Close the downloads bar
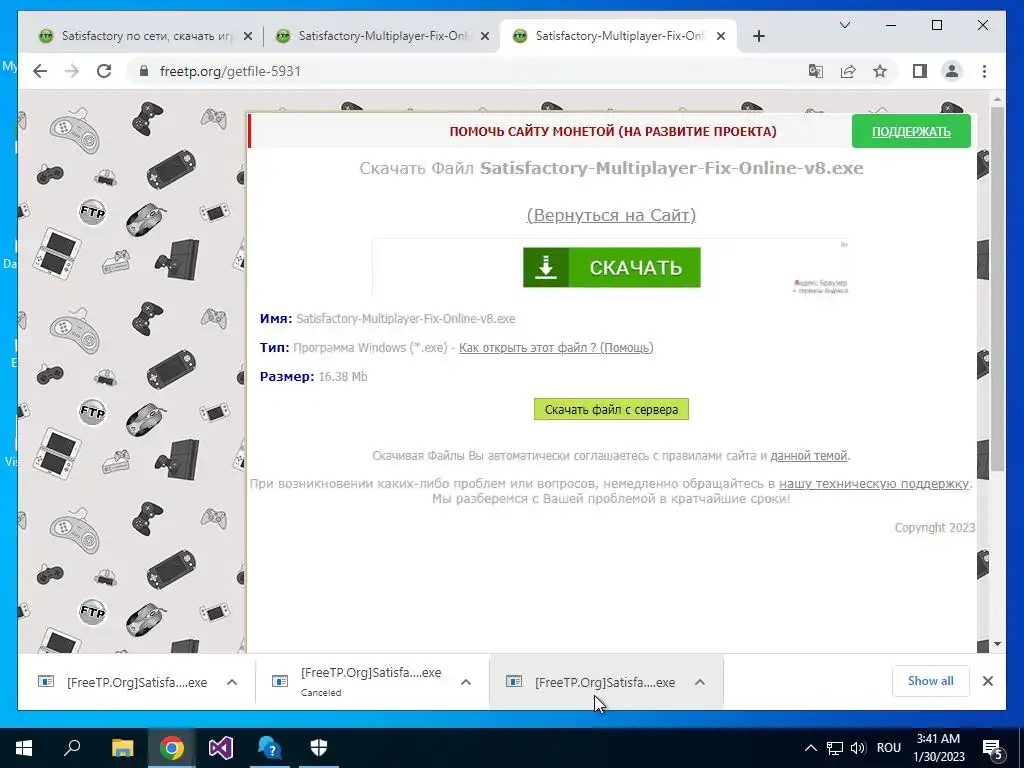 987,681
